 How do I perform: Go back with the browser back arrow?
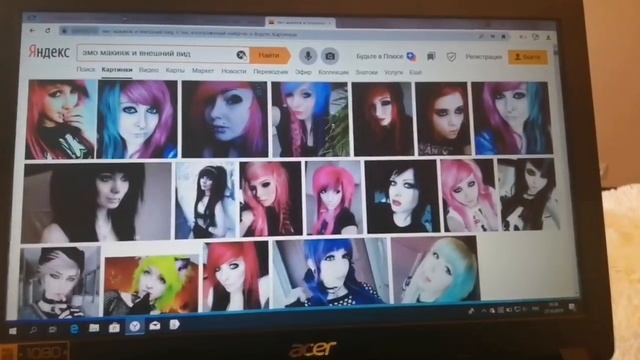click(32, 30)
